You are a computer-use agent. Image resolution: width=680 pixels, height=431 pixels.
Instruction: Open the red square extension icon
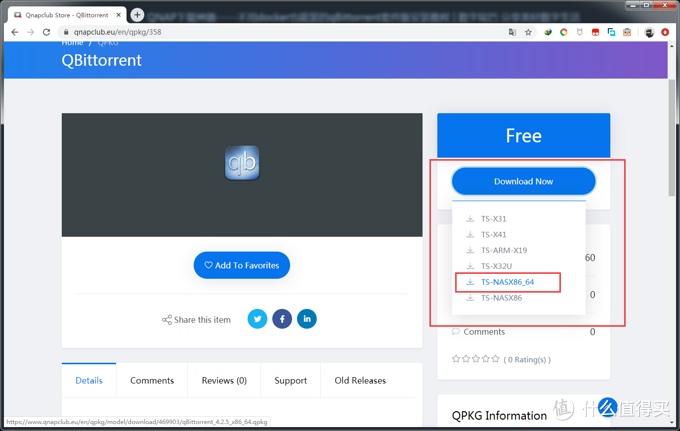point(595,32)
